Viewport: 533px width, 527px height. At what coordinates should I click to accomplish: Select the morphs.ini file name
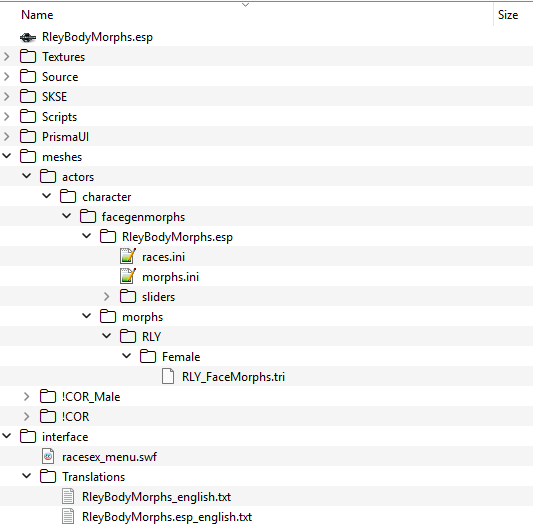click(170, 277)
